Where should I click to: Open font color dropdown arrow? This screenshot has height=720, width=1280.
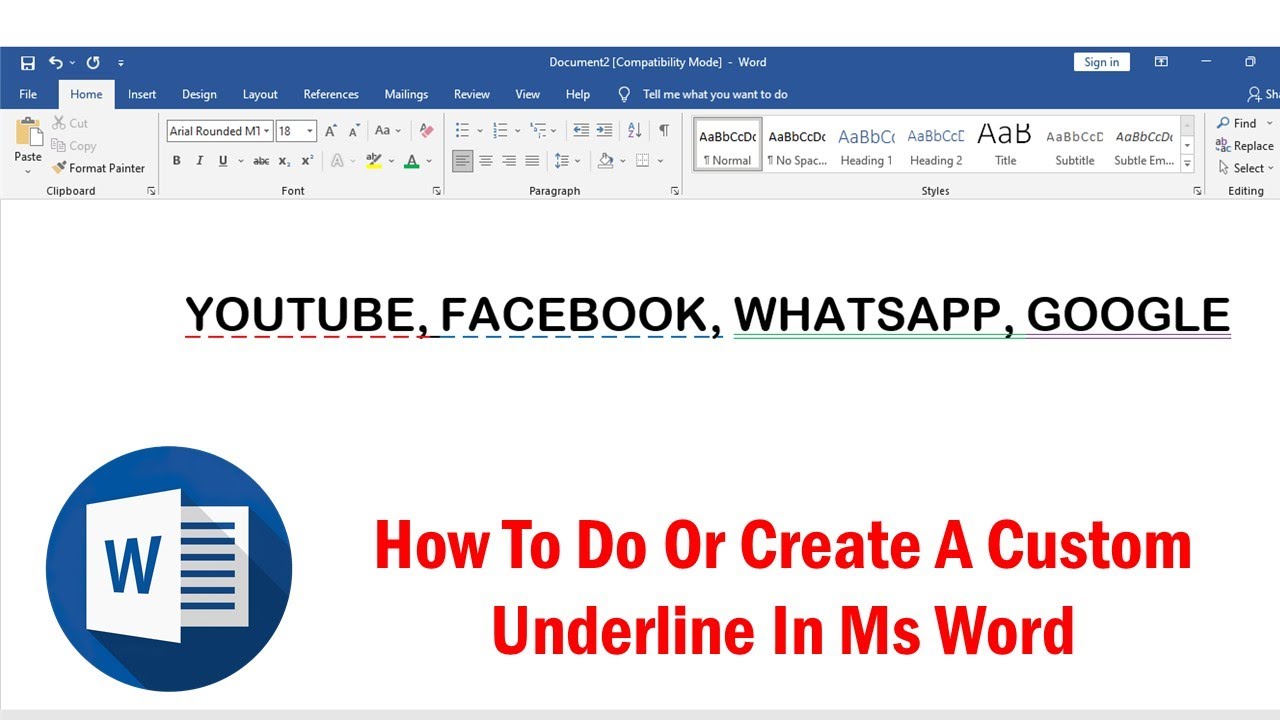430,161
